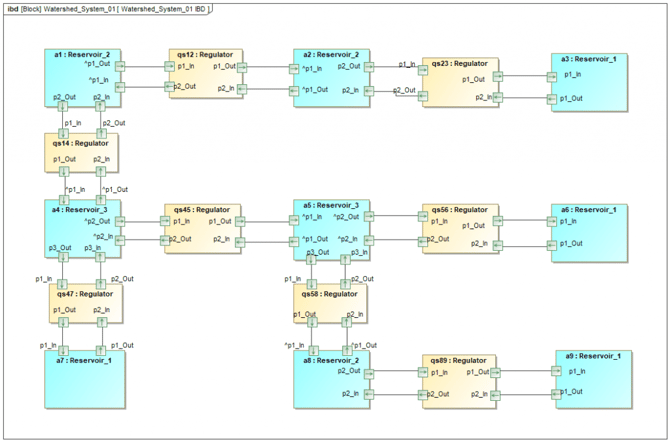
Task: Select the ^p1_In port atop a4 : Reservoir_3
Action: pyautogui.click(x=64, y=200)
